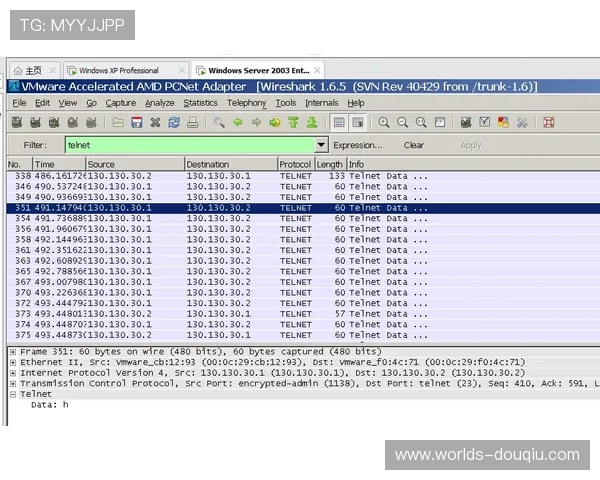
Task: Open the View menu
Action: pos(68,103)
